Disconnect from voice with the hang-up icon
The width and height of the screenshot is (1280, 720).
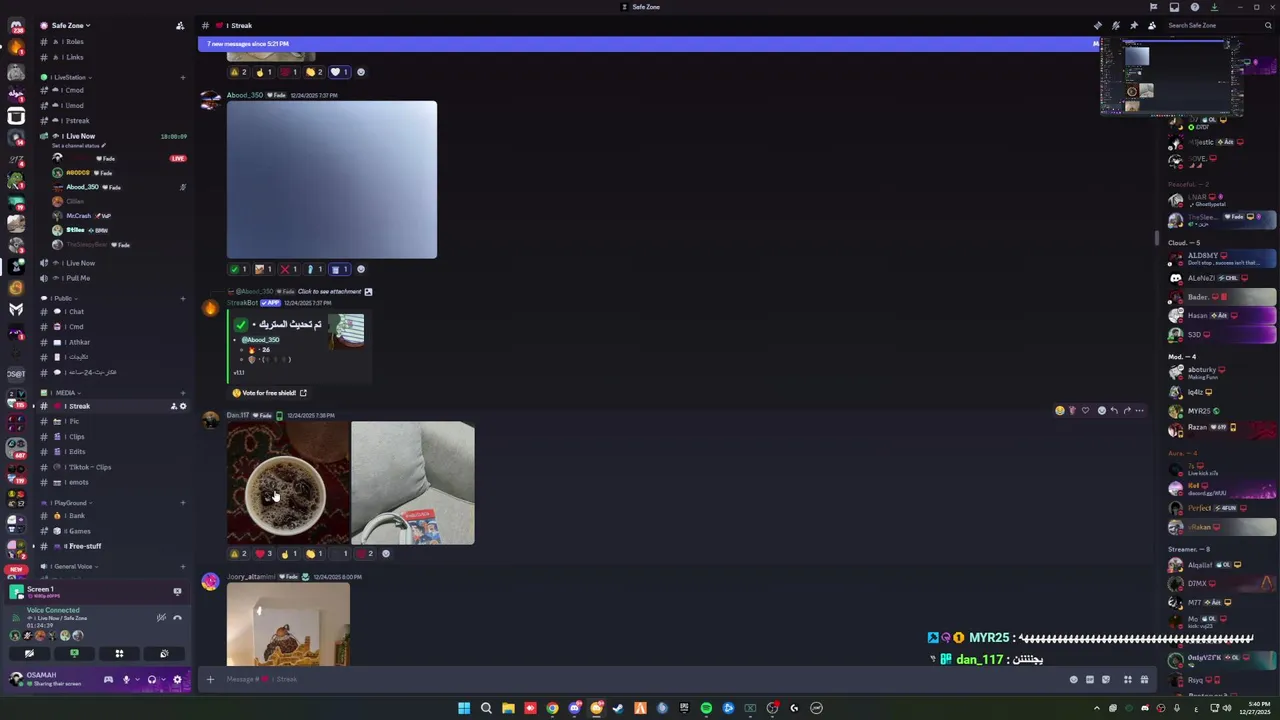coord(177,618)
